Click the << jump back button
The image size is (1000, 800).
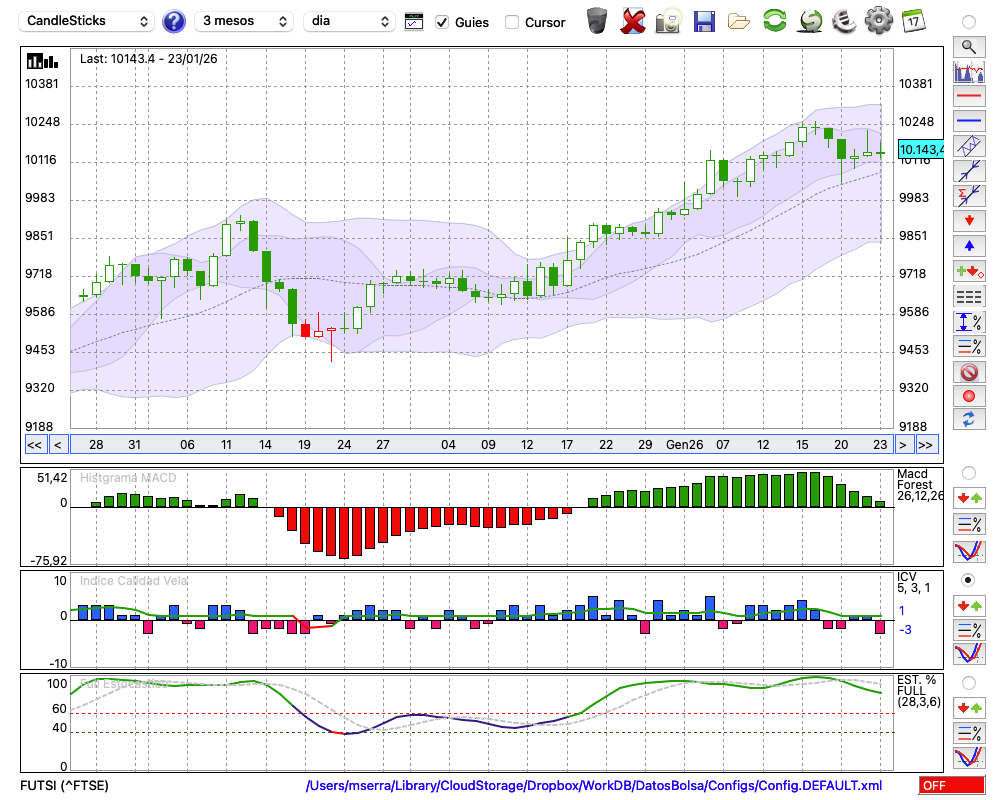click(34, 445)
